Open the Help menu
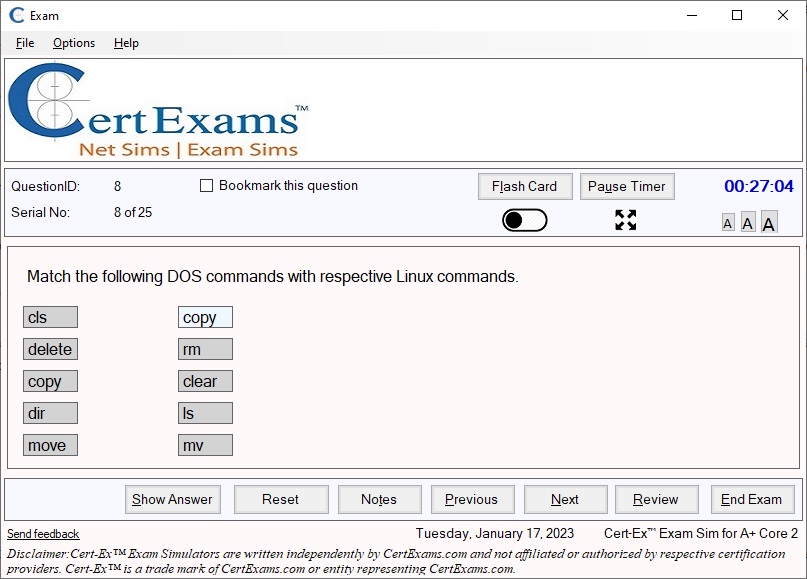The image size is (807, 579). coord(126,43)
